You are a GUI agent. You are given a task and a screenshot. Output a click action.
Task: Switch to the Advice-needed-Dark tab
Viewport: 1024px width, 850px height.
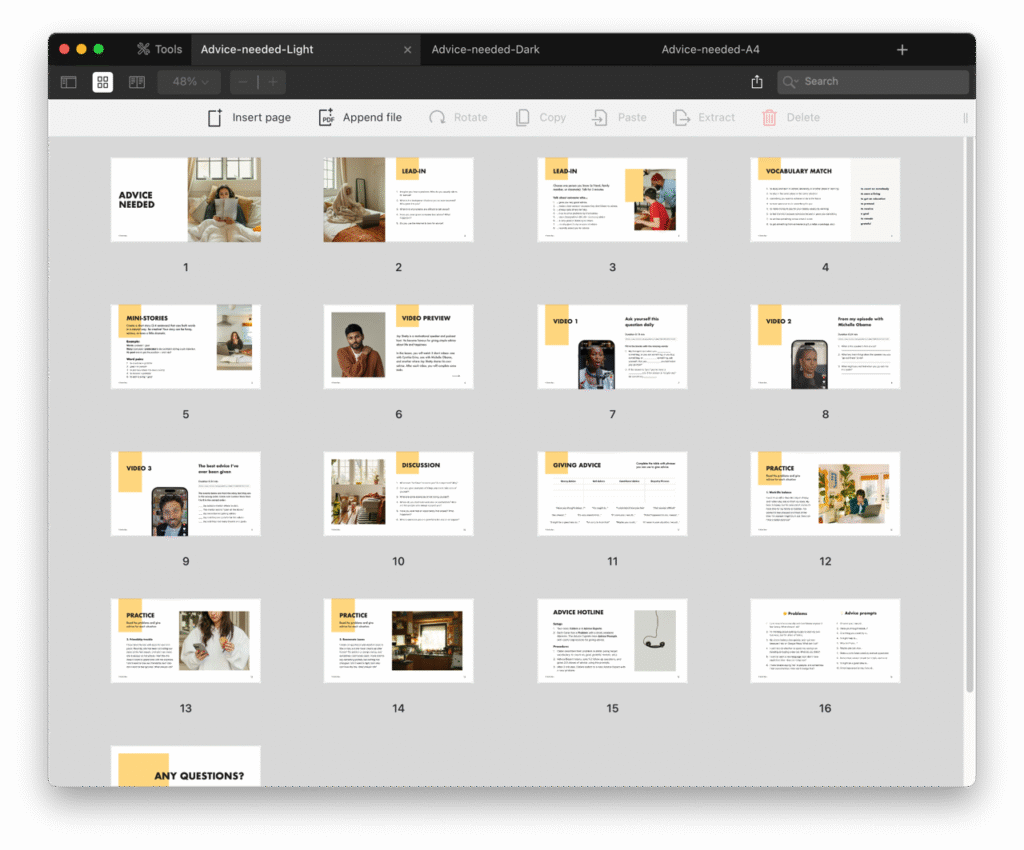pyautogui.click(x=485, y=49)
